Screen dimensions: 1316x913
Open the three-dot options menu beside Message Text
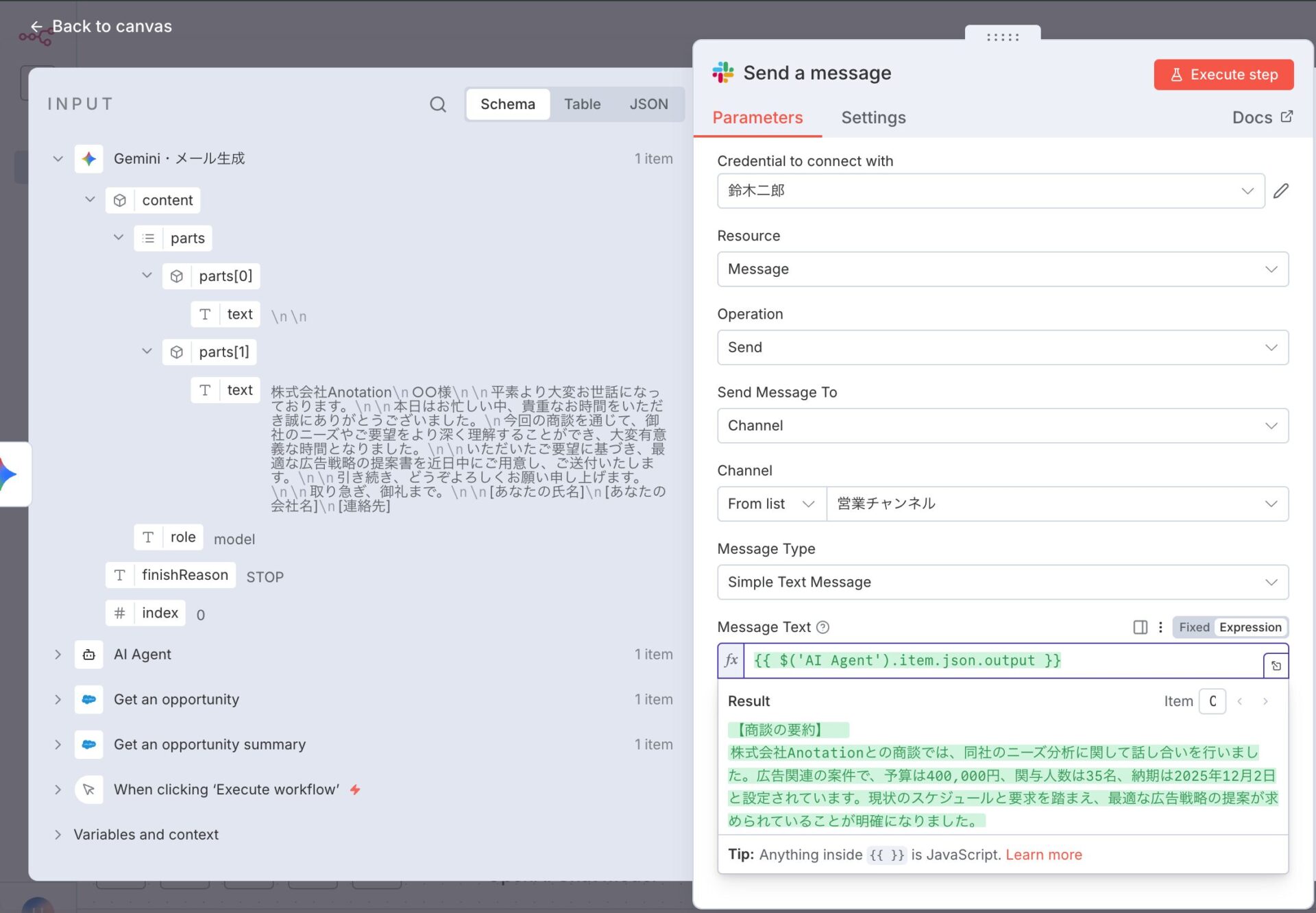tap(1160, 627)
